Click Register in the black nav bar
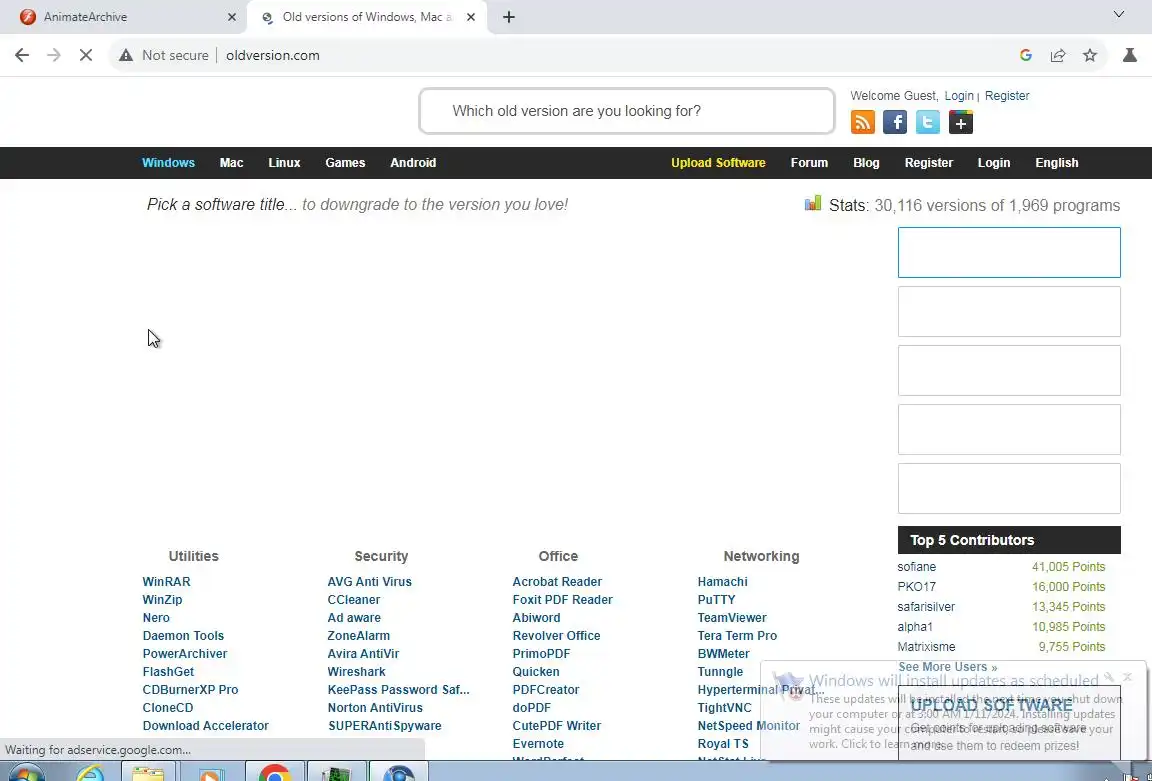 click(x=929, y=163)
